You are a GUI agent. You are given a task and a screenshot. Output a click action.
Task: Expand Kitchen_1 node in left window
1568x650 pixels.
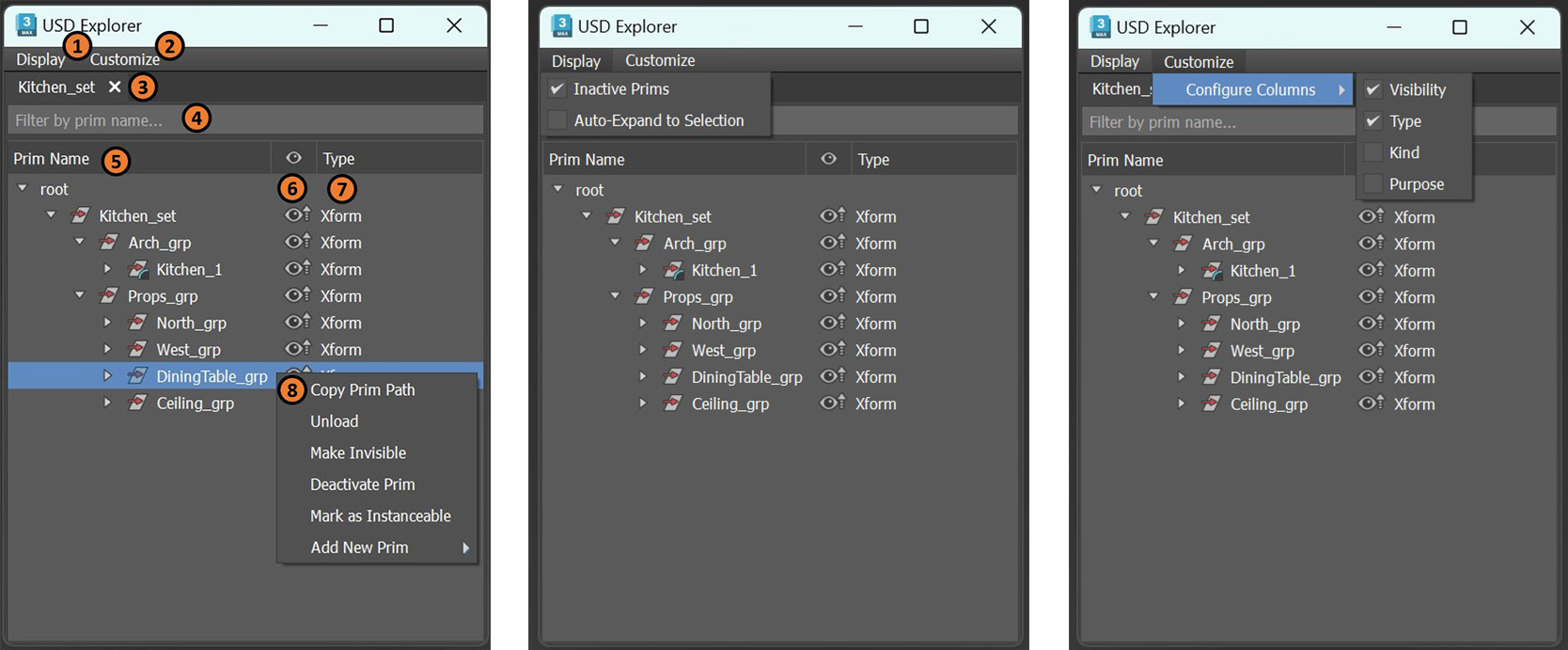pos(107,269)
